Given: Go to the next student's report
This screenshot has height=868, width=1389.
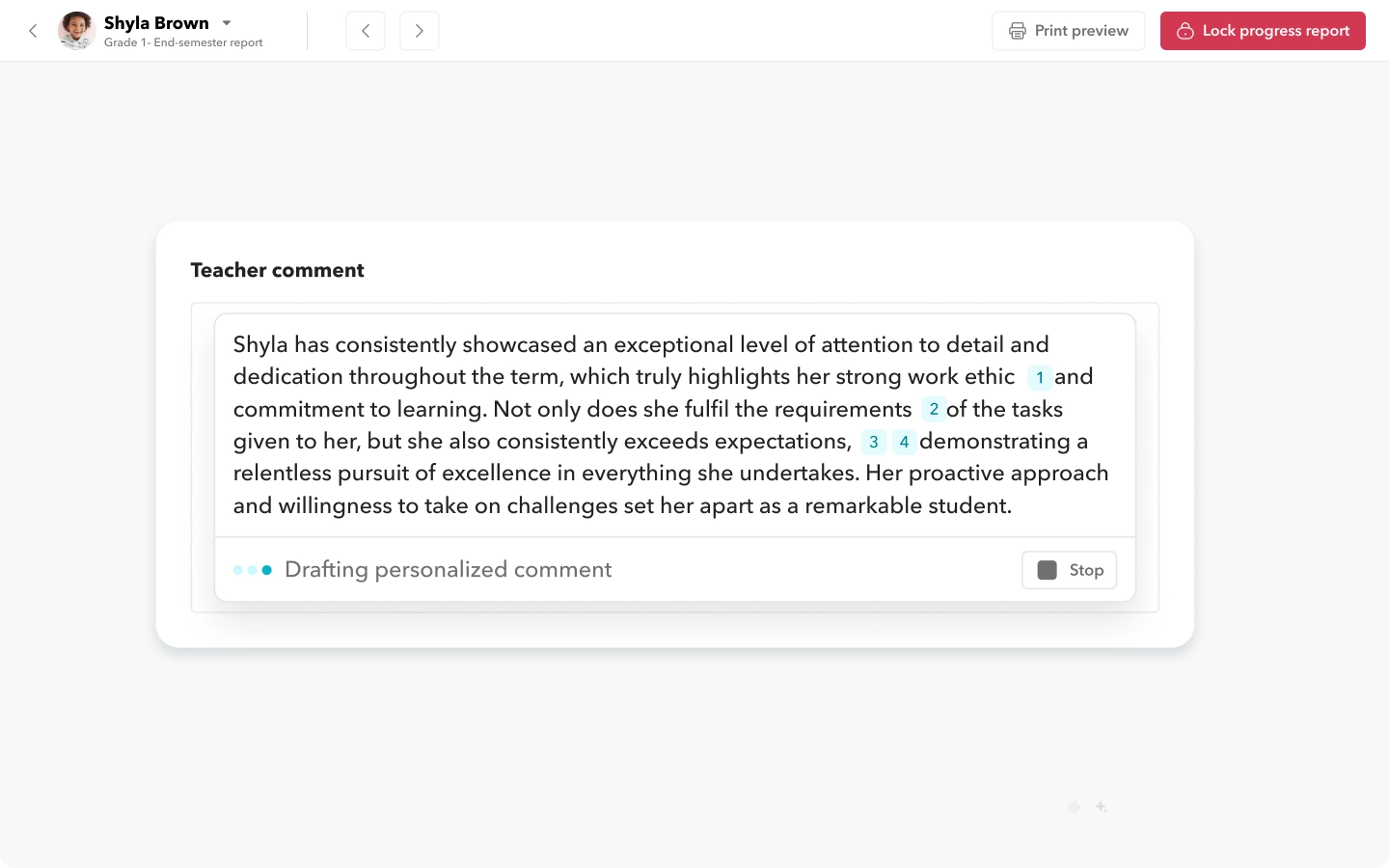Looking at the screenshot, I should click(419, 31).
